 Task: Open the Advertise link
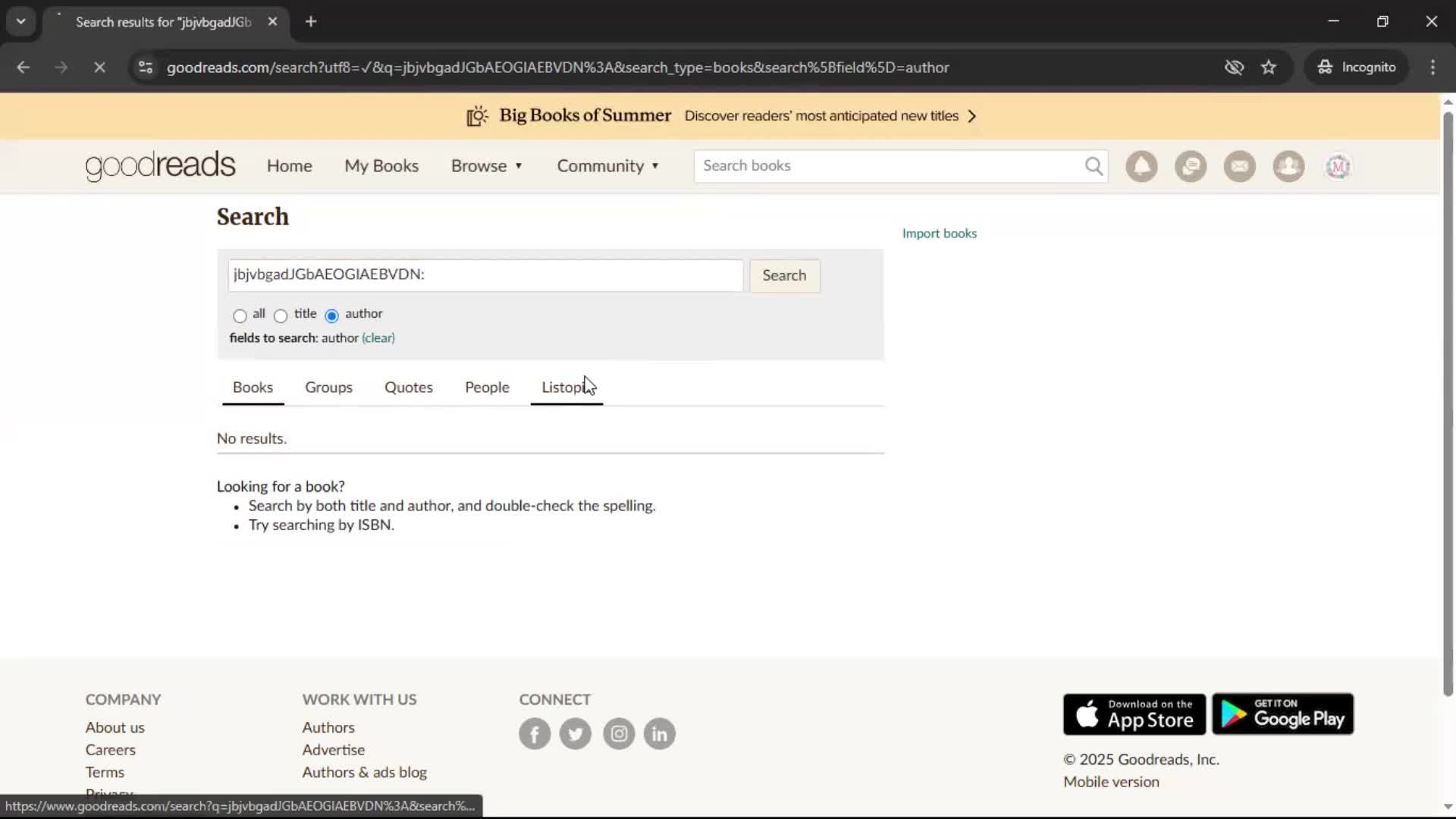[x=333, y=750]
